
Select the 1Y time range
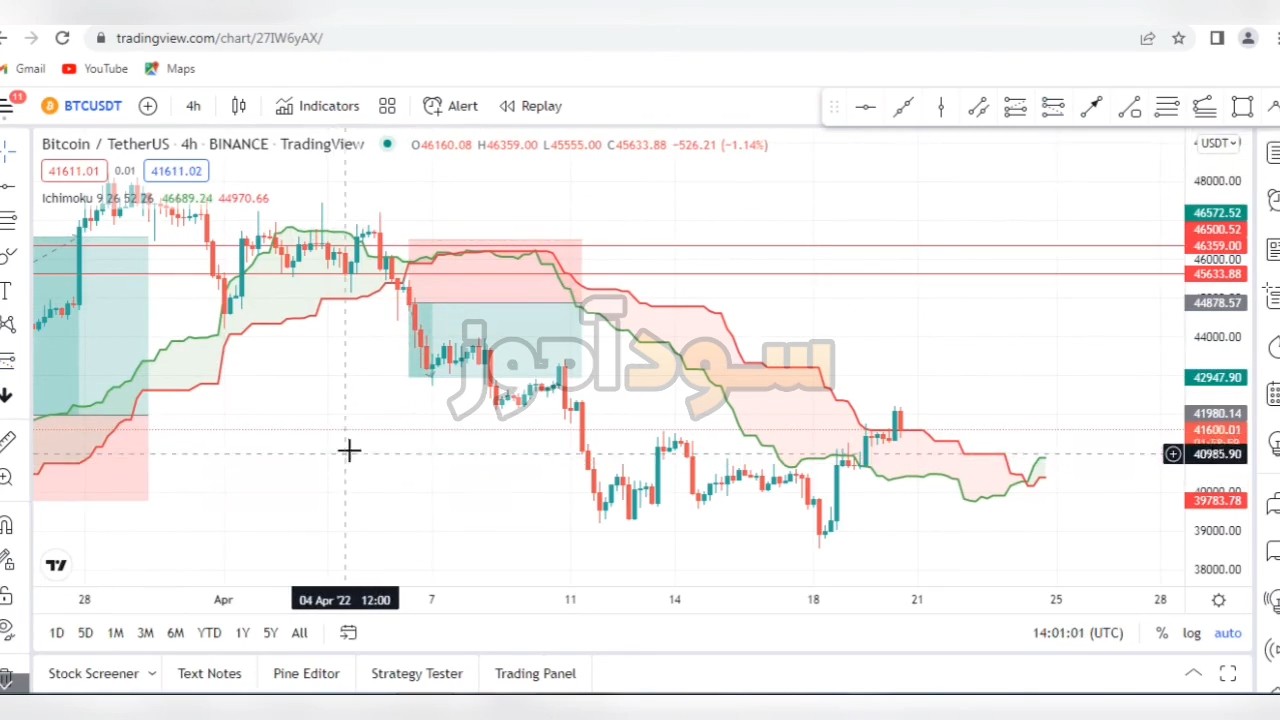[x=242, y=633]
